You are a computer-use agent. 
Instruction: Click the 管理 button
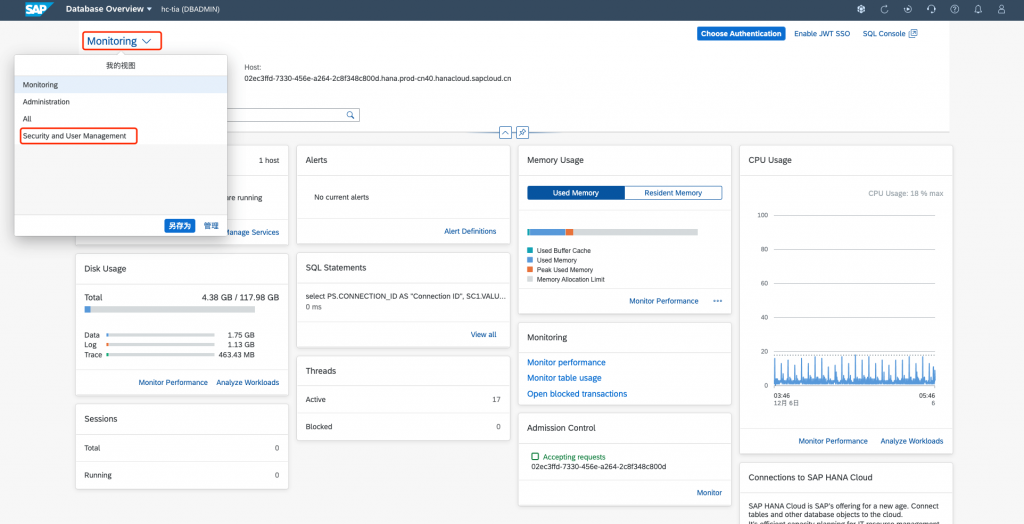coord(211,225)
